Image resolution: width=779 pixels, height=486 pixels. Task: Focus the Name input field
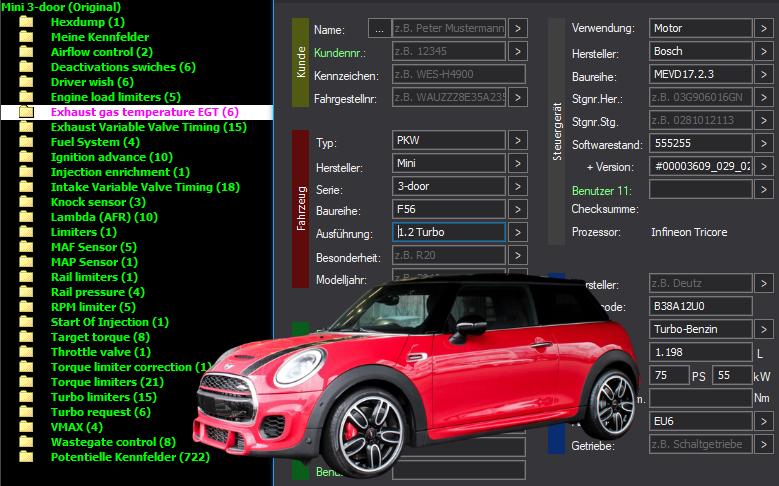click(x=449, y=28)
